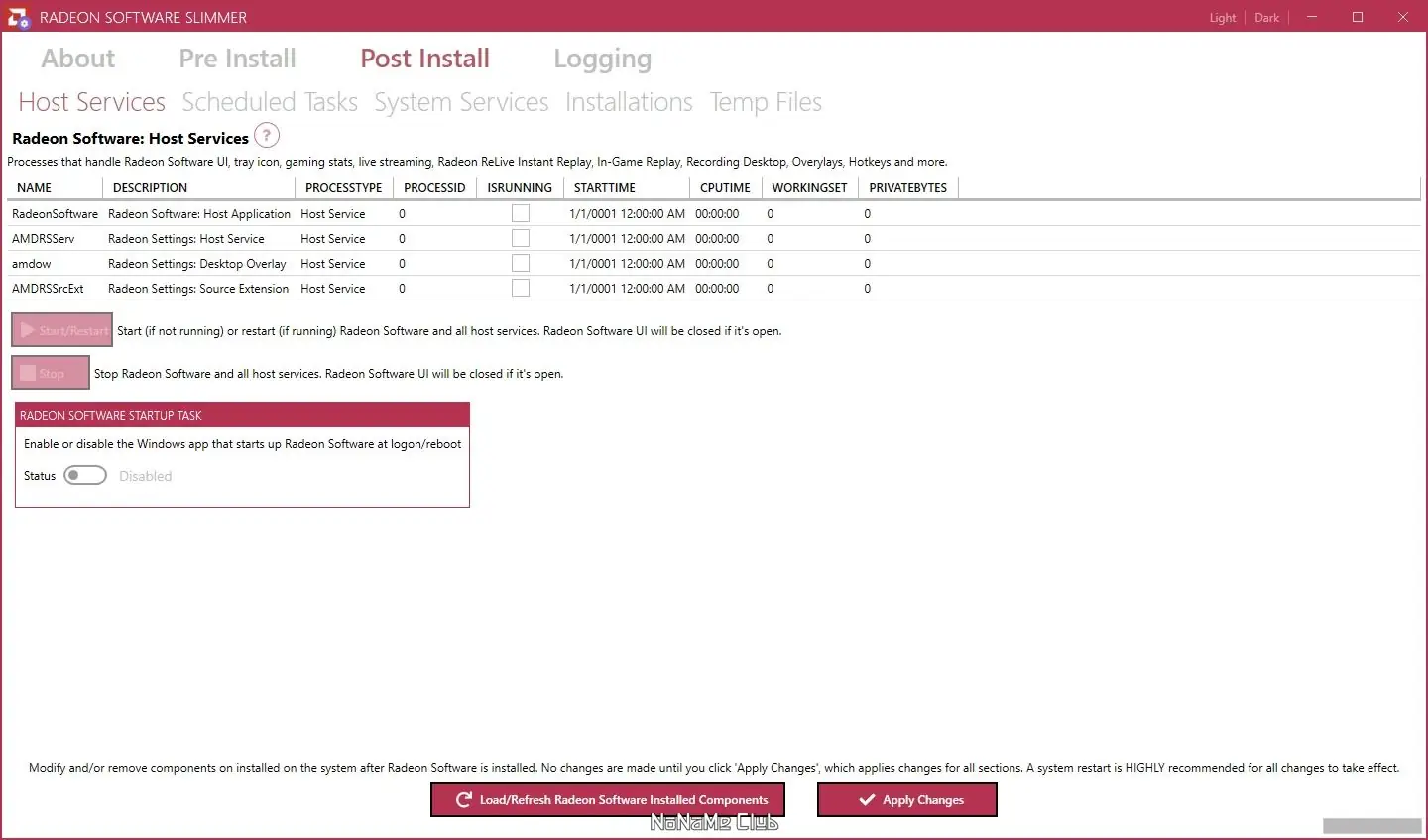The height and width of the screenshot is (840, 1428).
Task: Enable the Radeon Software startup task switch
Action: (x=85, y=476)
